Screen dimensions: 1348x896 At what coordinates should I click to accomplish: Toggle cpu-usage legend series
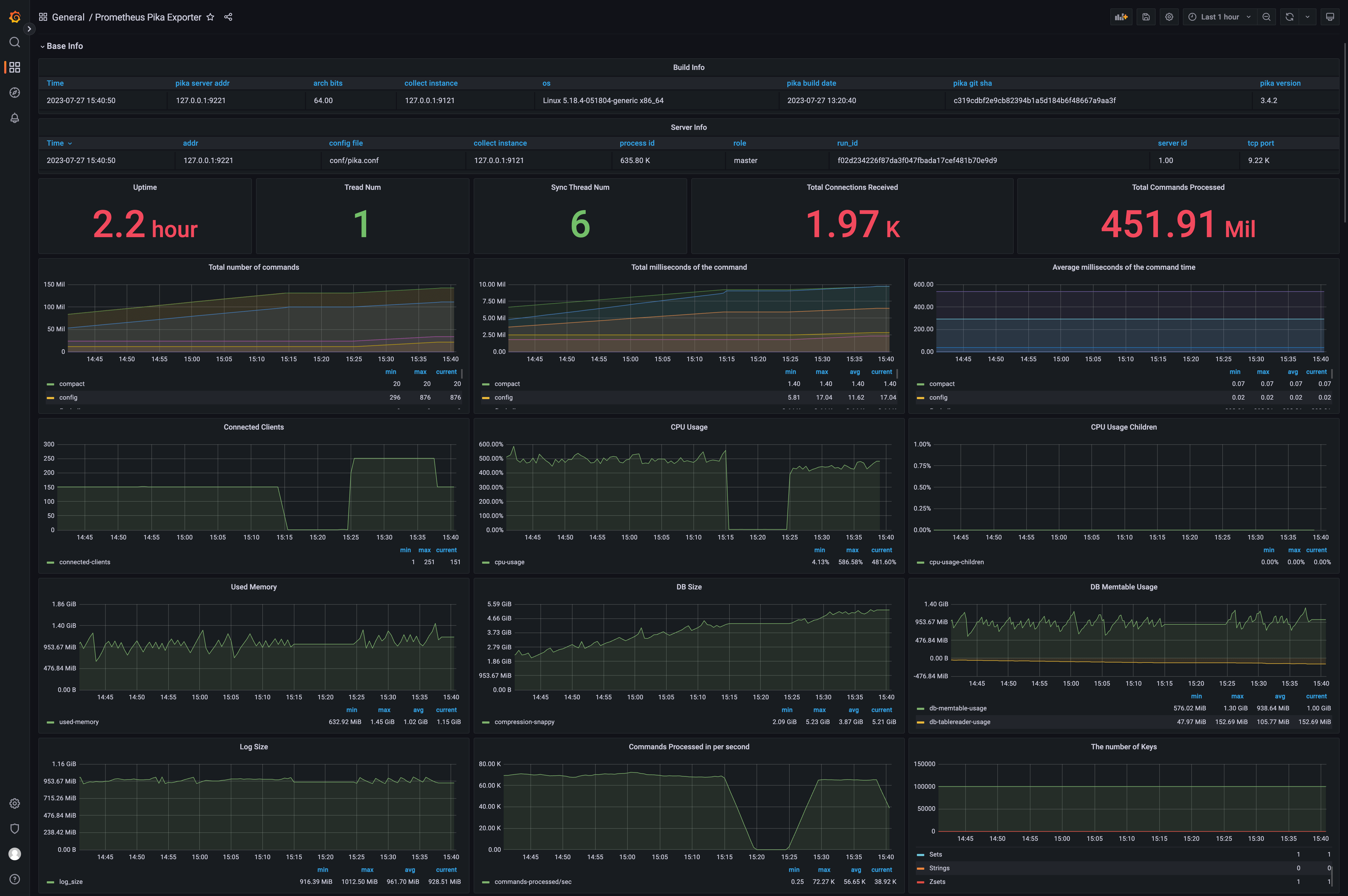point(509,562)
